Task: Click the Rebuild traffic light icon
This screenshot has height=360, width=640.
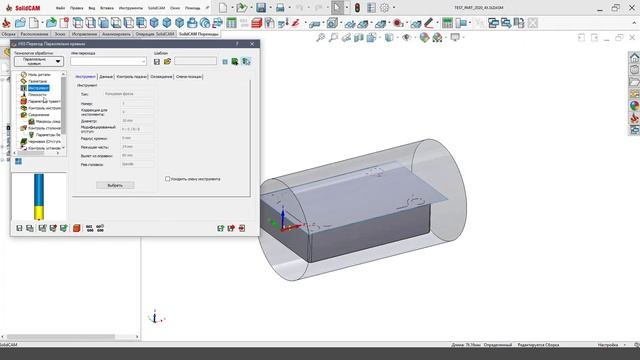Action: tap(357, 7)
